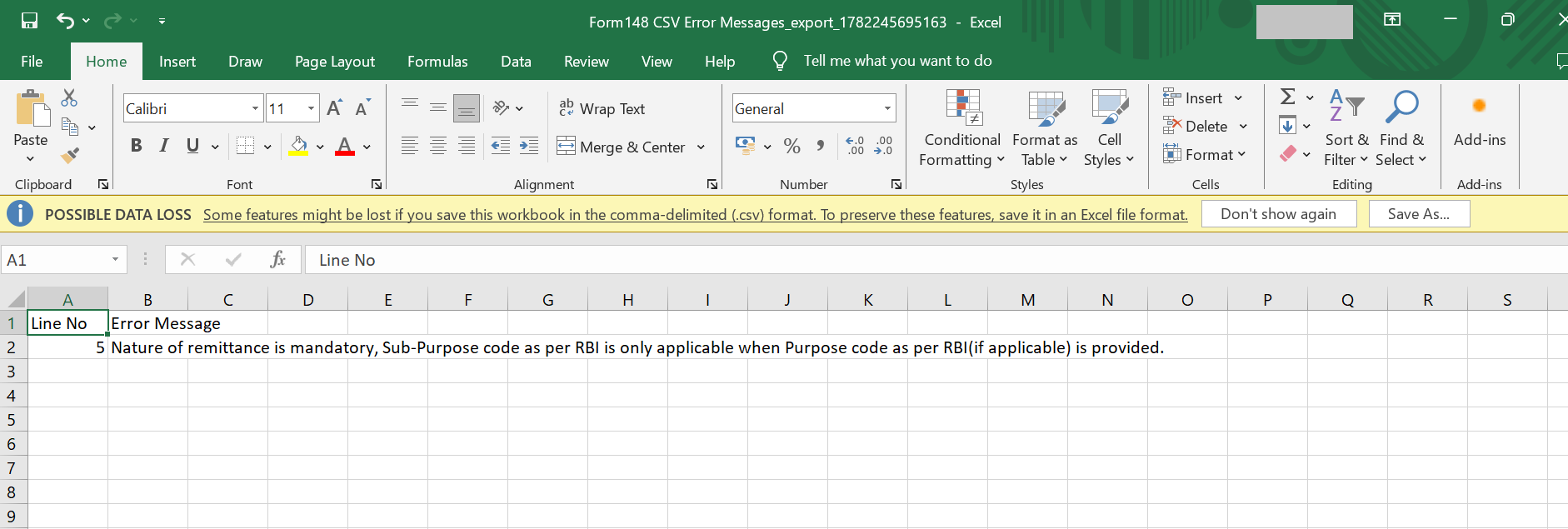This screenshot has width=1568, height=529.
Task: Switch to the Formulas tab
Action: tap(437, 62)
